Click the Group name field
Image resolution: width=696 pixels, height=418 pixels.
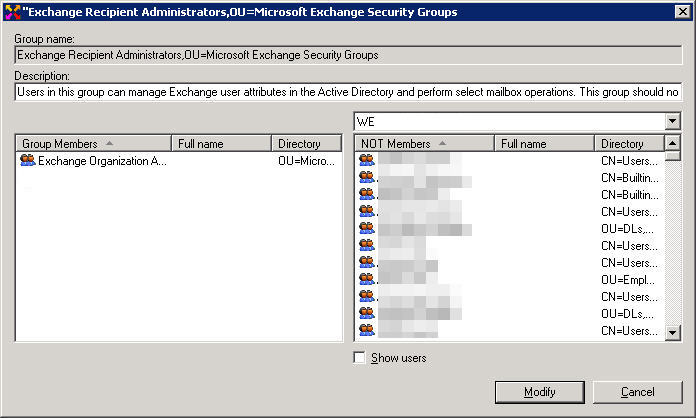coord(348,55)
